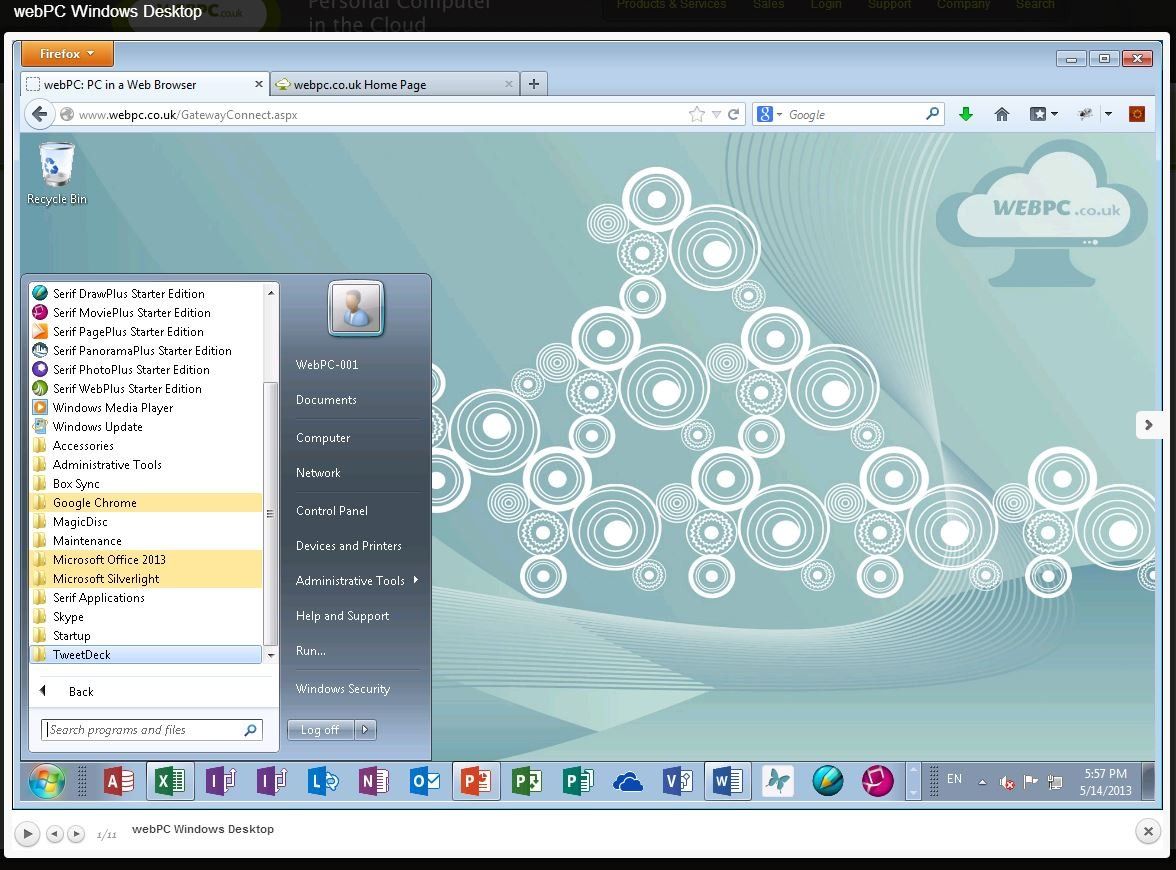Go Back in the Start menu programs
The width and height of the screenshot is (1176, 870).
pyautogui.click(x=81, y=692)
